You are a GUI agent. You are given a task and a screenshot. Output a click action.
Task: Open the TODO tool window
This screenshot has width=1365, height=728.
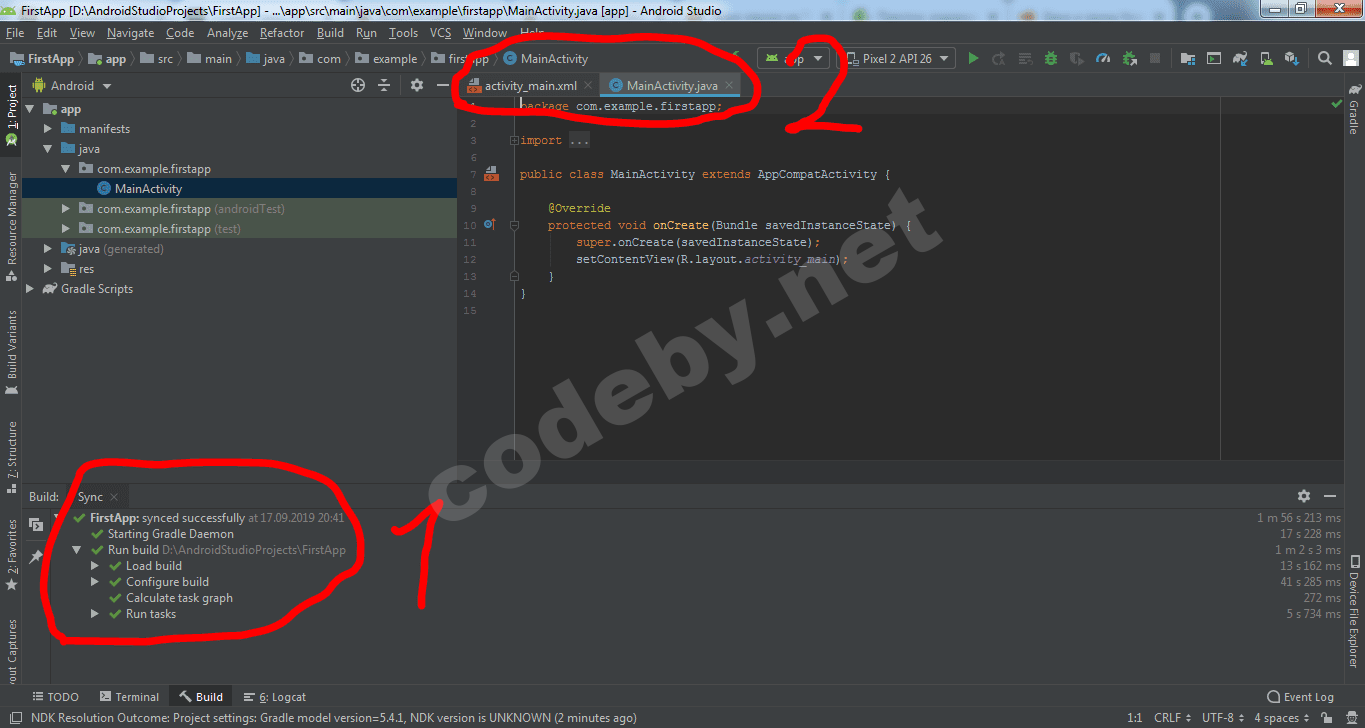(x=55, y=697)
